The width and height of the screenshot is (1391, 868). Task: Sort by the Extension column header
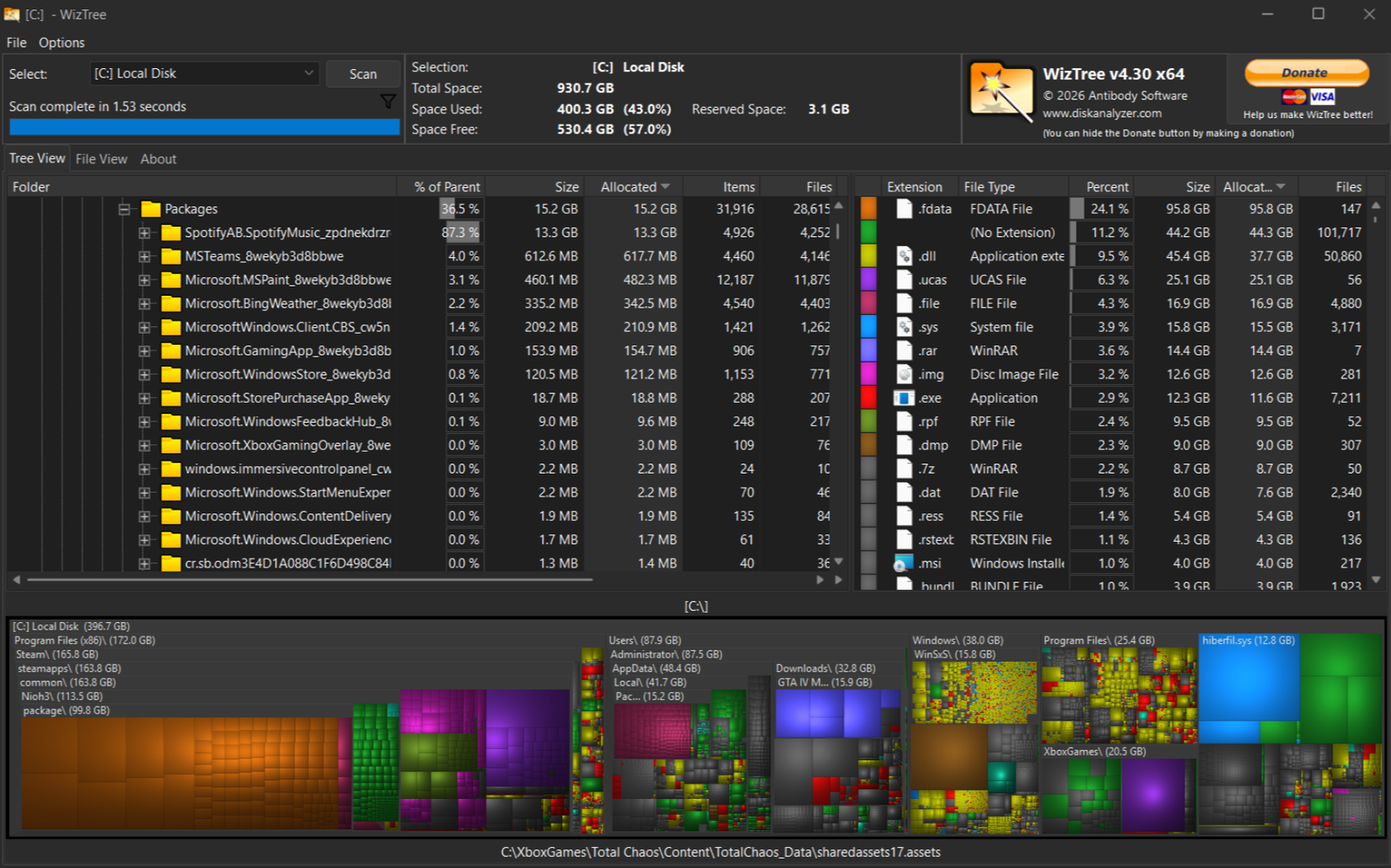pyautogui.click(x=914, y=186)
